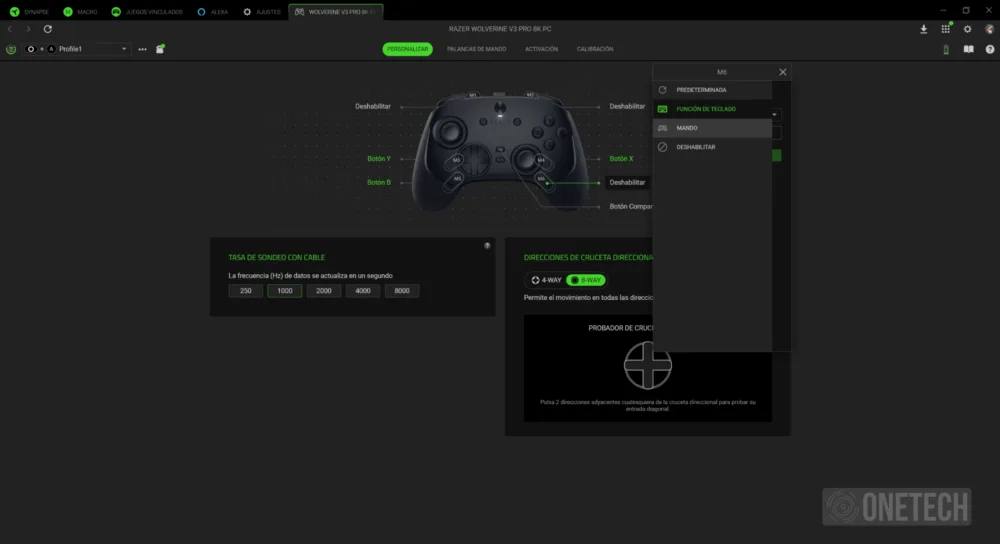Open the Synapse home tab

[x=29, y=11]
